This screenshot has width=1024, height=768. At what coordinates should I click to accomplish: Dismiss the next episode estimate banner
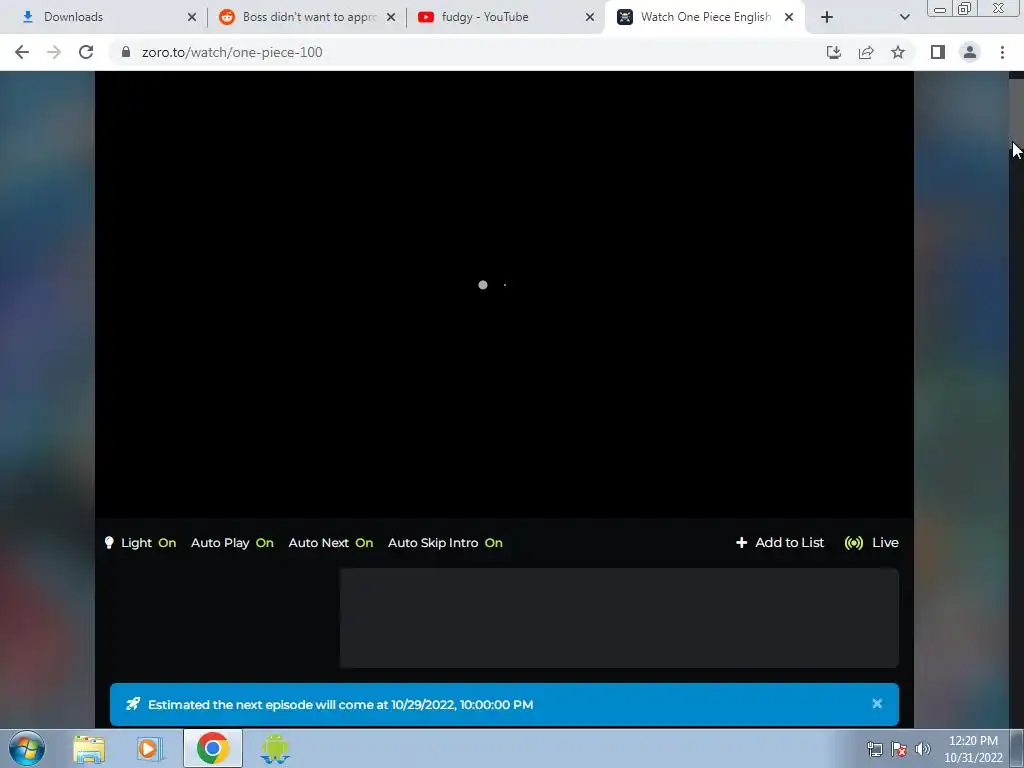point(877,703)
